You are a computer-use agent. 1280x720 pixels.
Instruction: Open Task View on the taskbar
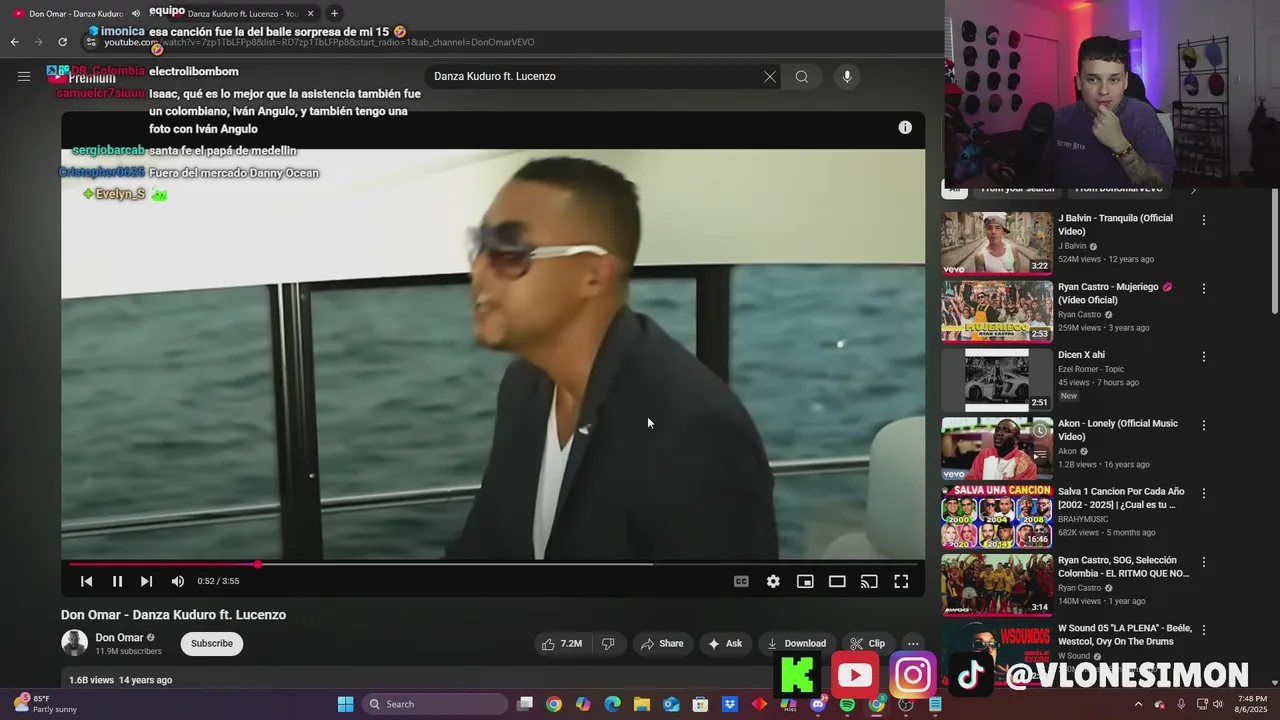pyautogui.click(x=525, y=704)
